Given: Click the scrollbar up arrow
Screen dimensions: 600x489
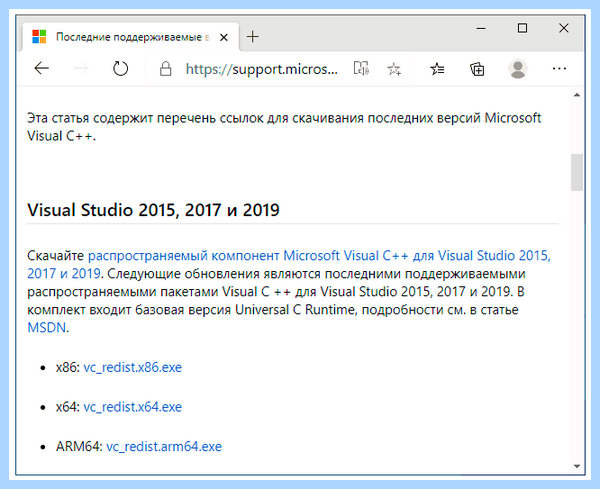Looking at the screenshot, I should 577,95.
